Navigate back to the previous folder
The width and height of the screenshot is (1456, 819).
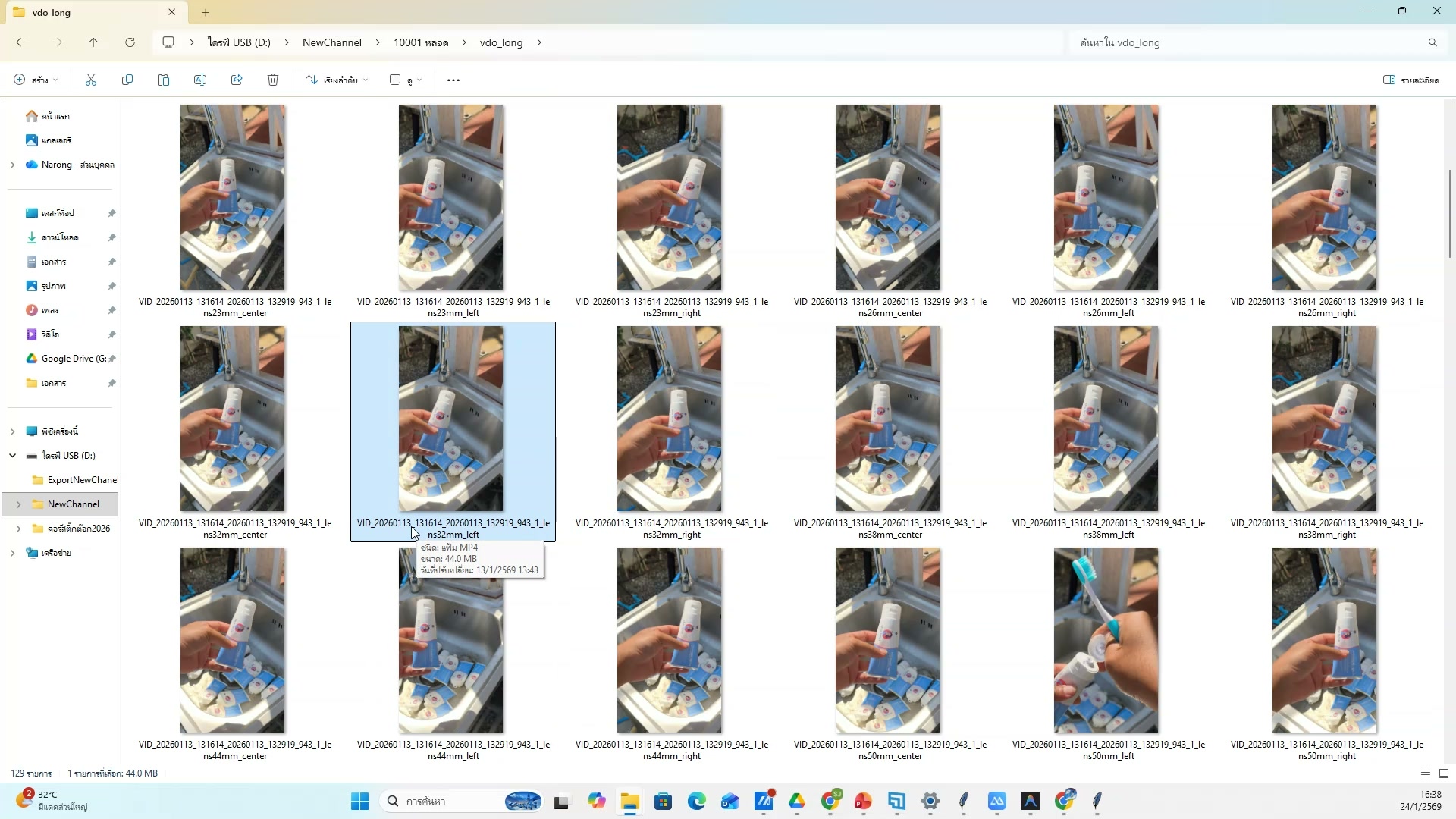[20, 42]
